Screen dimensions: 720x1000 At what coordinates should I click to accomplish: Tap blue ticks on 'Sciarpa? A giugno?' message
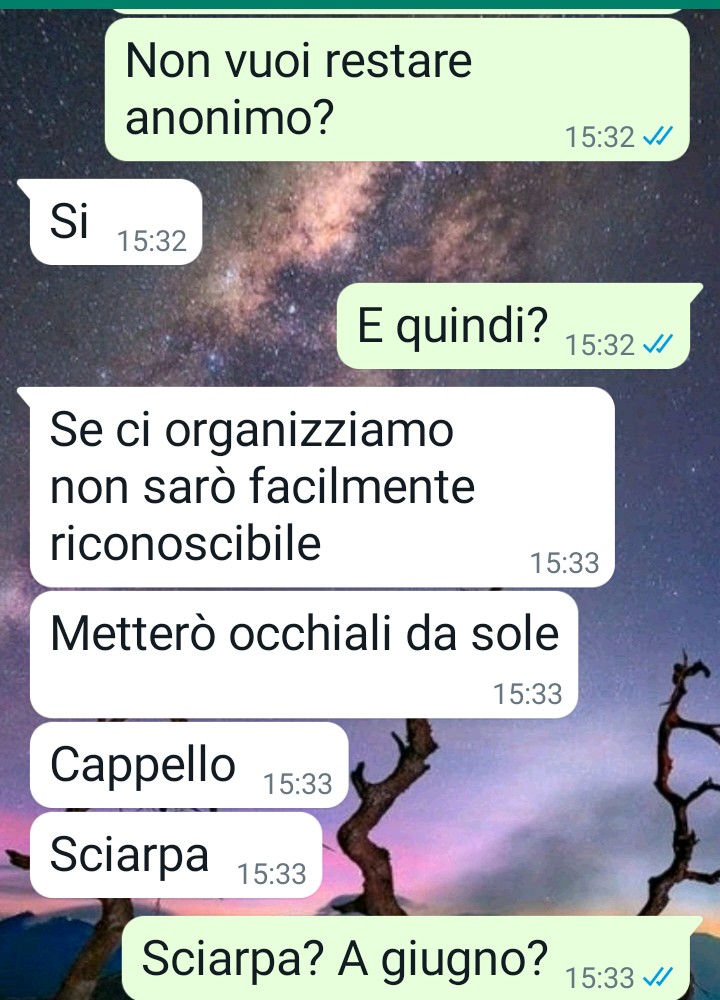[658, 977]
